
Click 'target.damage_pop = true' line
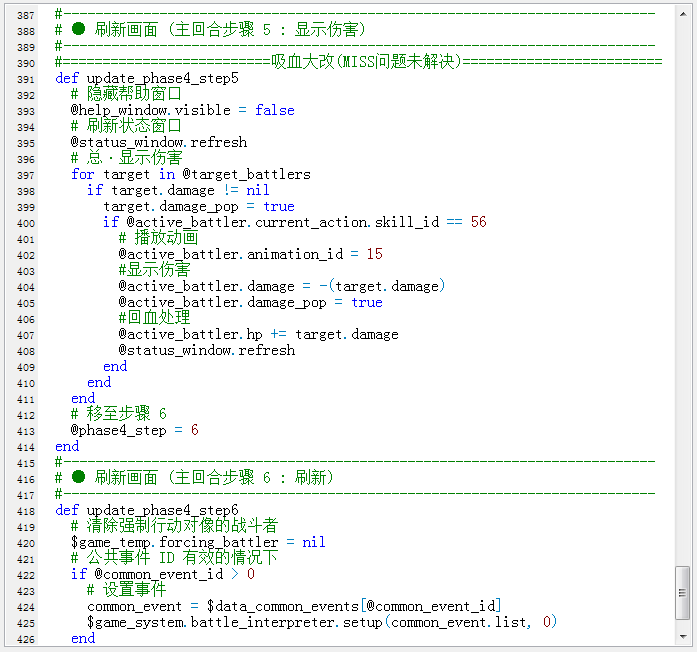[199, 206]
